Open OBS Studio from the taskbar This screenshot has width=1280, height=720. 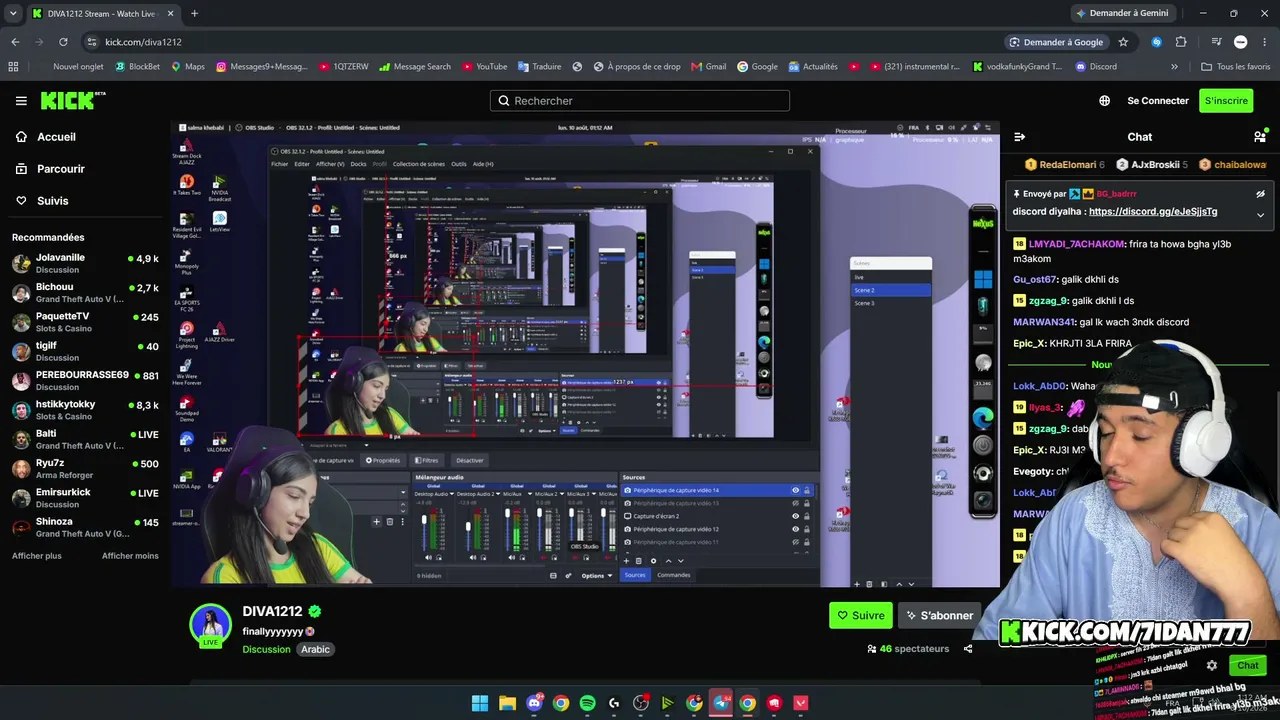641,703
